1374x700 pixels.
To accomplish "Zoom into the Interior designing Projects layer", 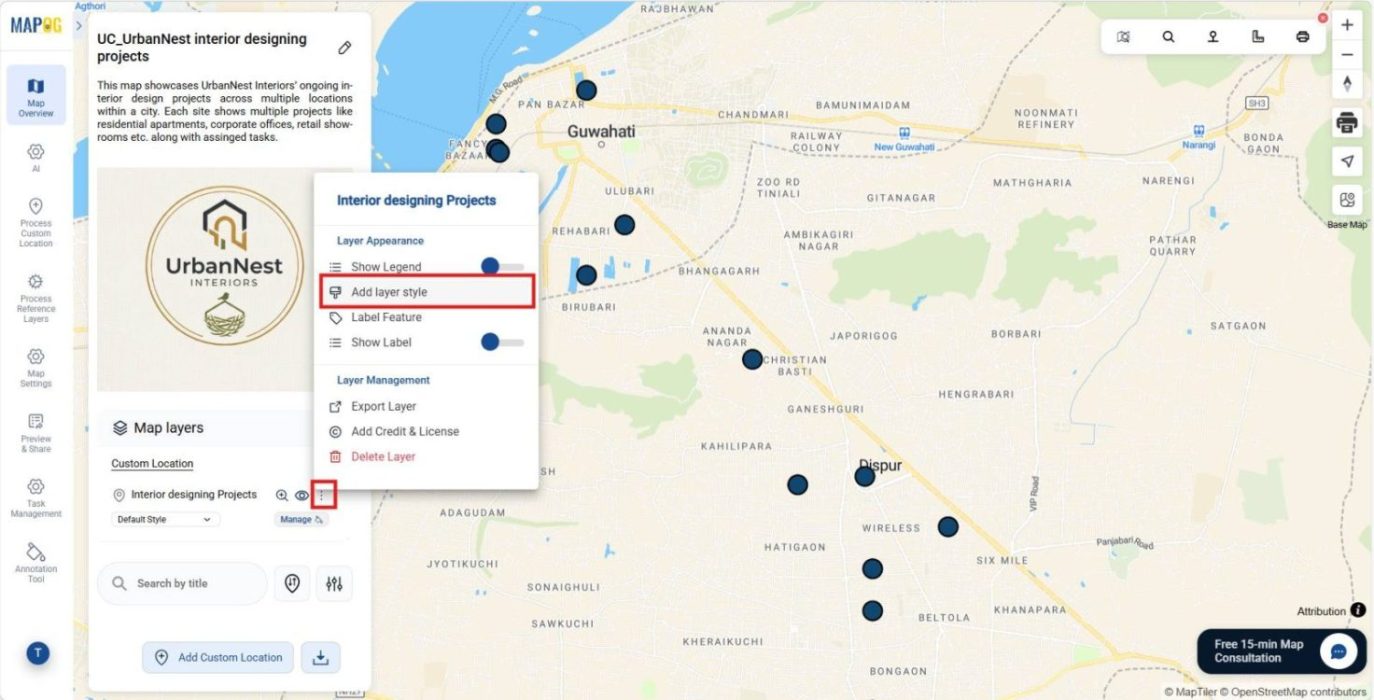I will click(281, 494).
